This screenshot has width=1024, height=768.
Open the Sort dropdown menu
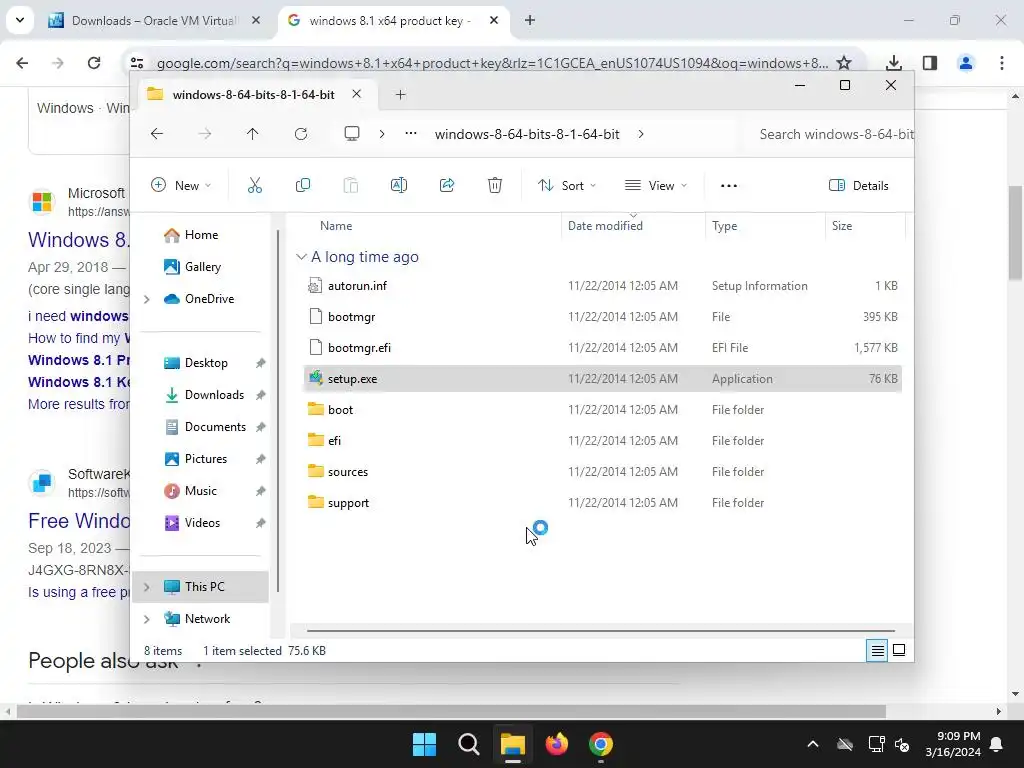coord(567,185)
